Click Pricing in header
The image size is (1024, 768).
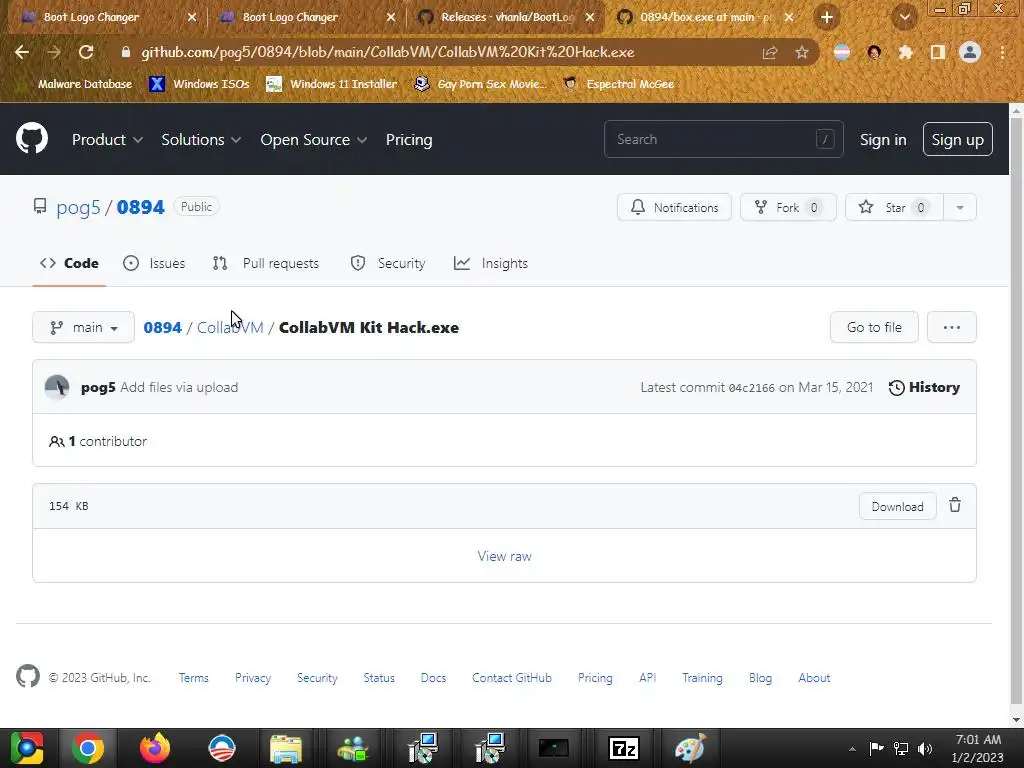coord(409,140)
